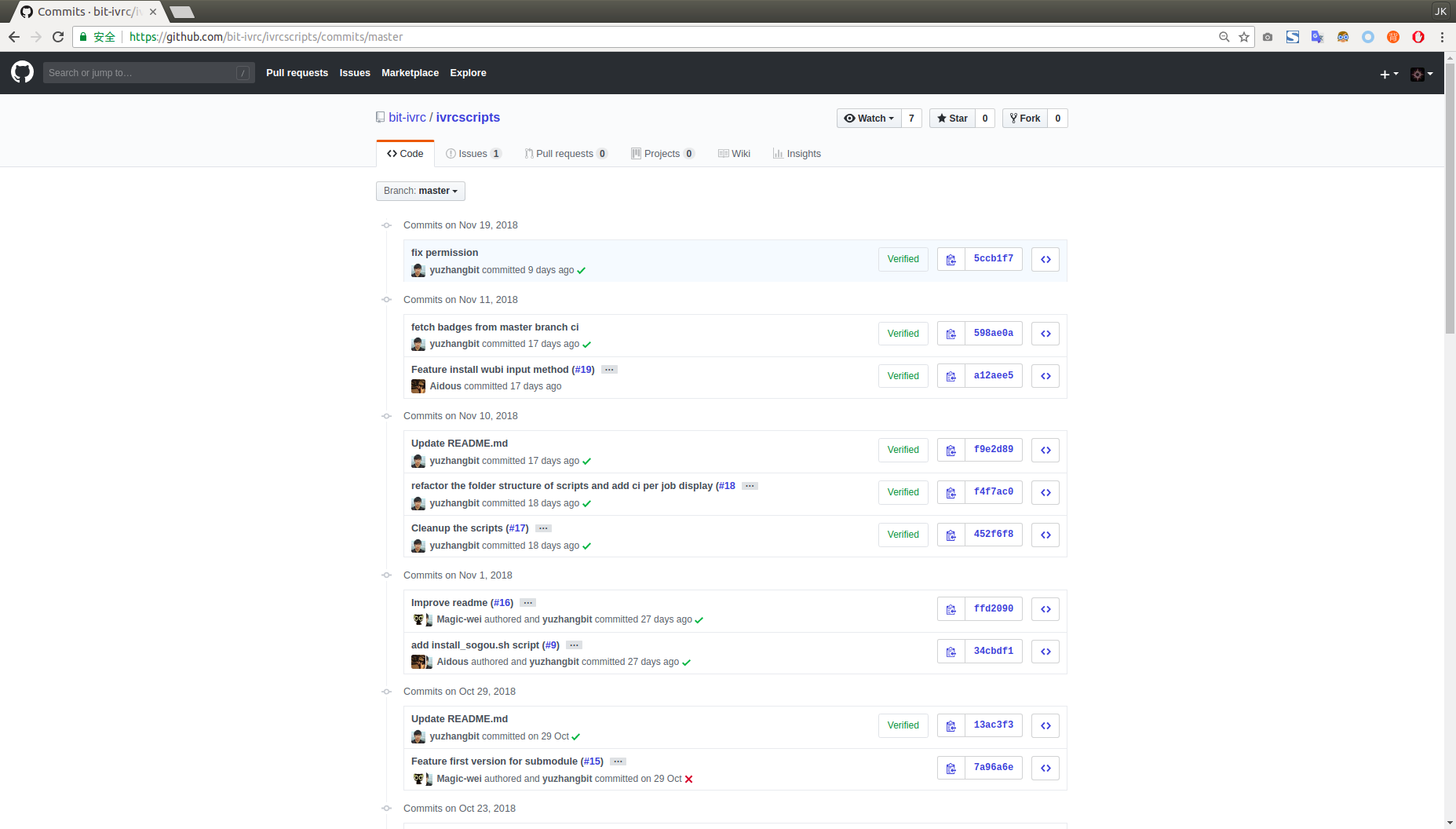Expand the Feature install wubi commit description ellipsis
This screenshot has height=829, width=1456.
[609, 369]
